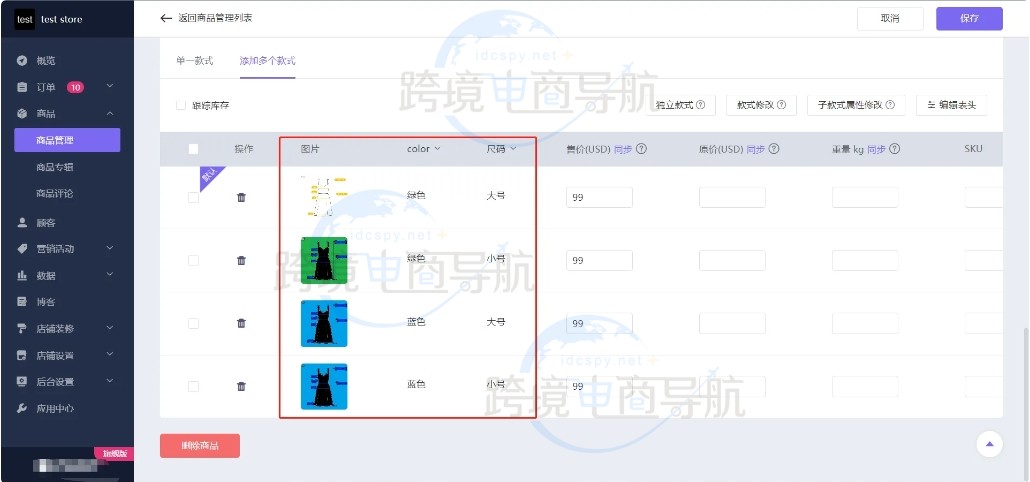This screenshot has width=1030, height=482.
Task: Open the 概览 overview compass icon
Action: click(22, 60)
